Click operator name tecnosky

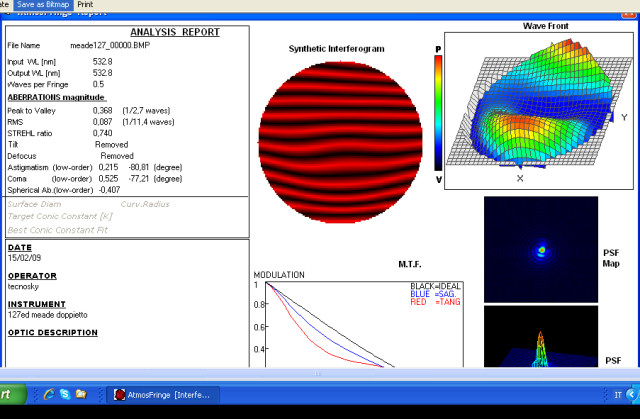click(23, 287)
